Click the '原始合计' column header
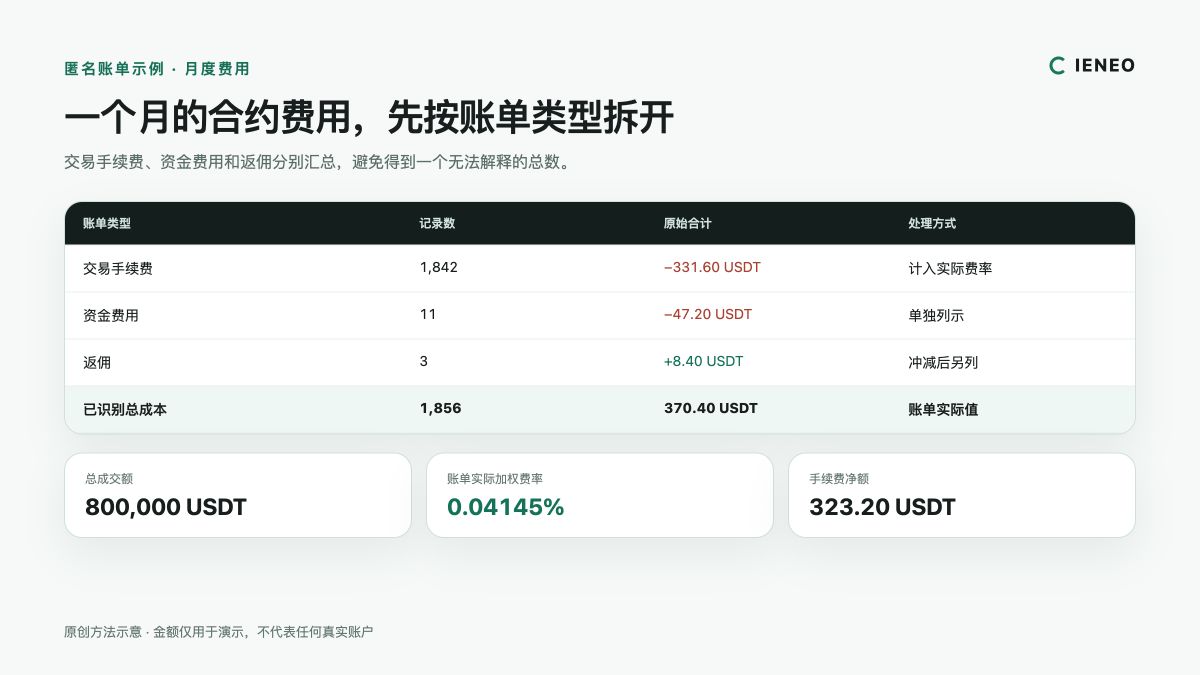Viewport: 1200px width, 675px height. tap(688, 223)
